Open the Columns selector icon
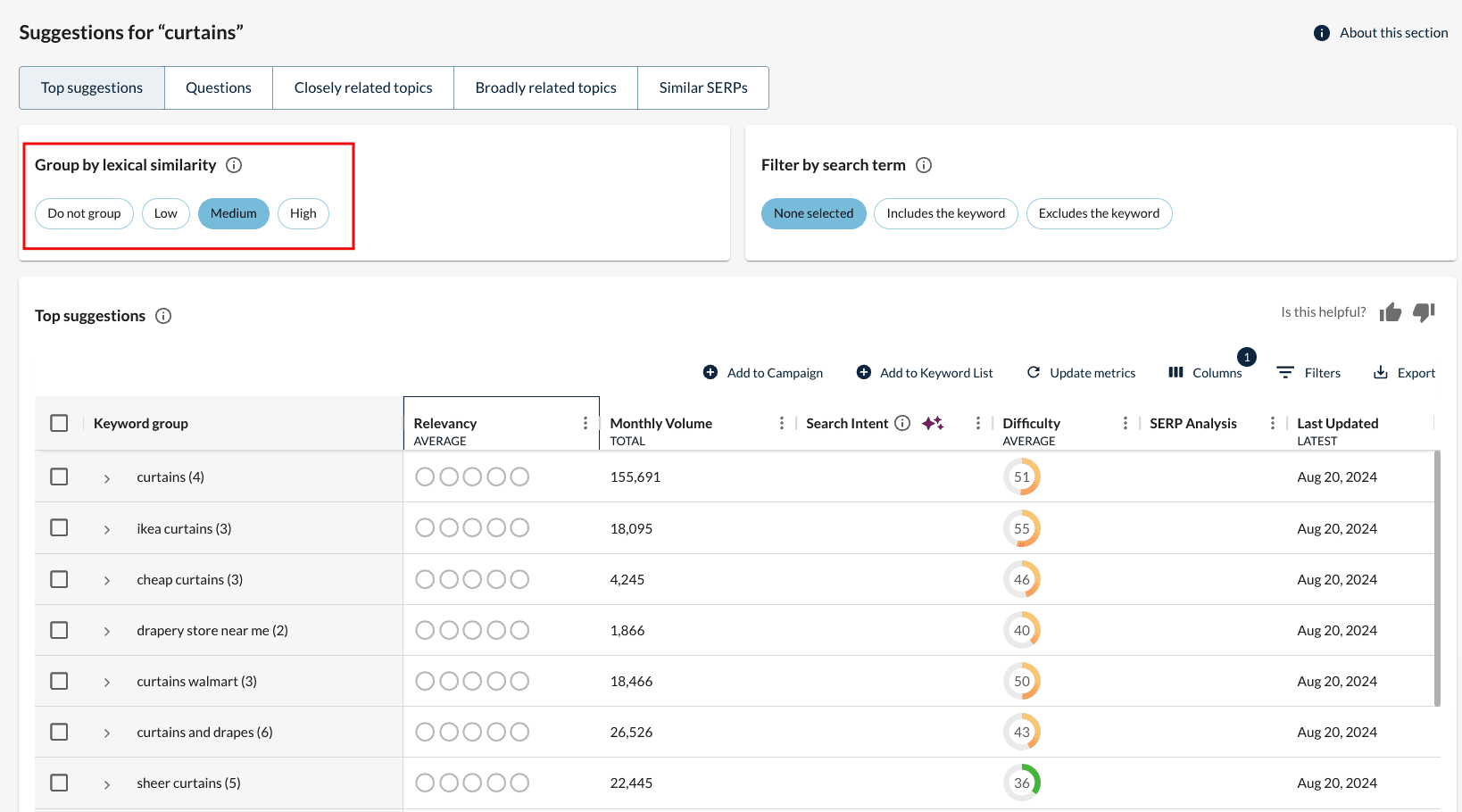The width and height of the screenshot is (1462, 812). click(x=1176, y=372)
